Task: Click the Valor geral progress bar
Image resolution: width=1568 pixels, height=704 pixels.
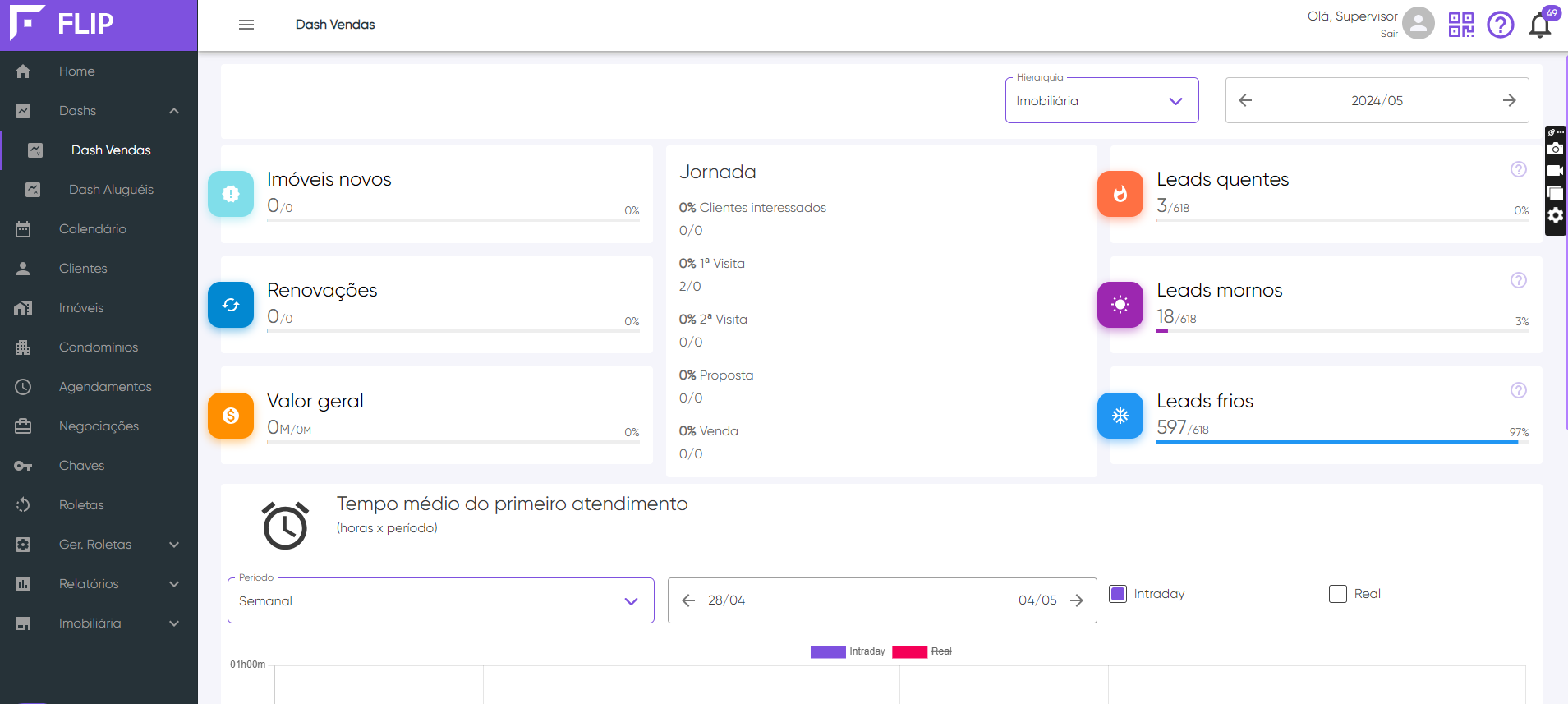Action: 453,442
